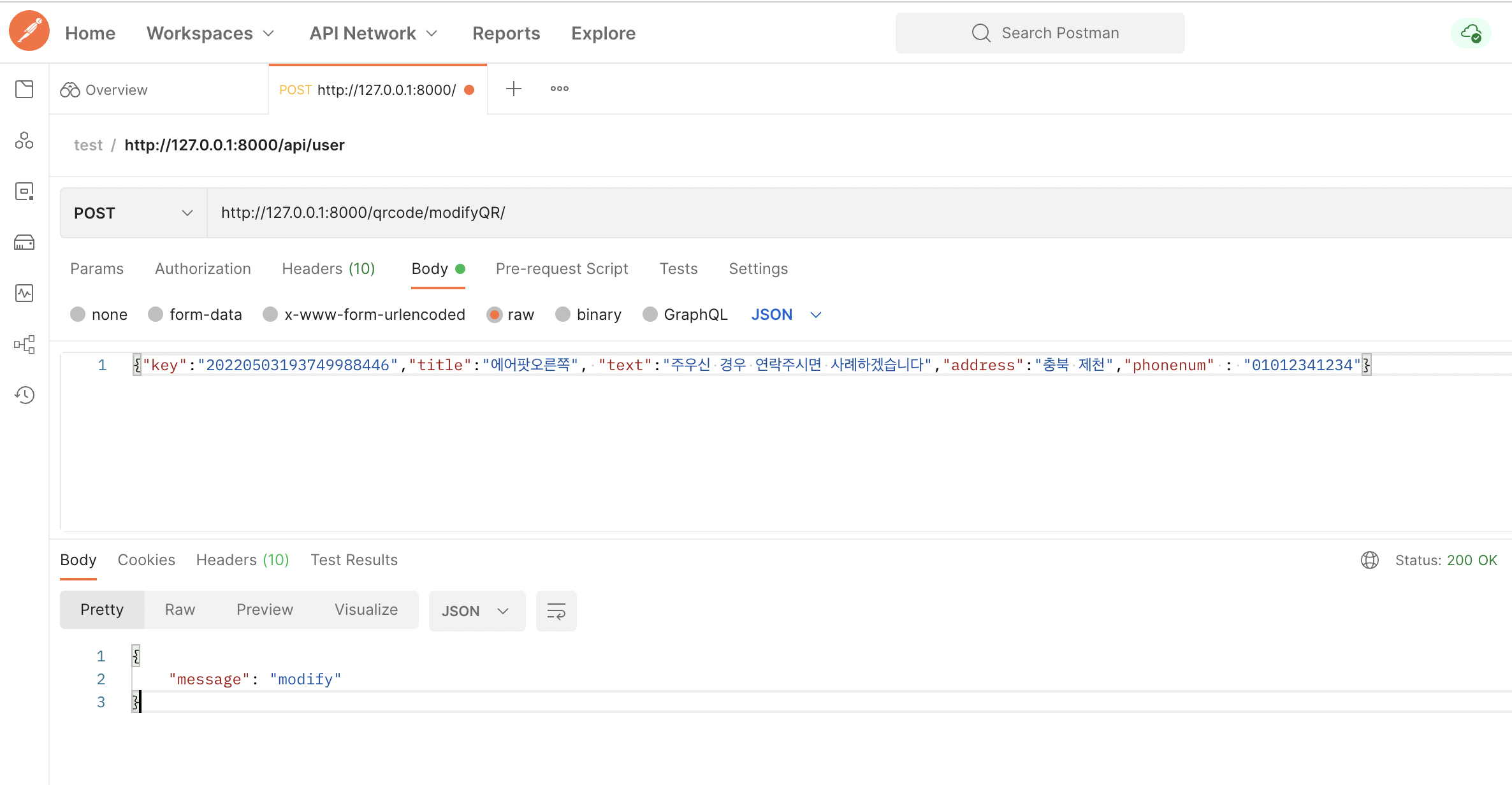Open a new tab with plus button
Image resolution: width=1512 pixels, height=785 pixels.
(x=513, y=89)
